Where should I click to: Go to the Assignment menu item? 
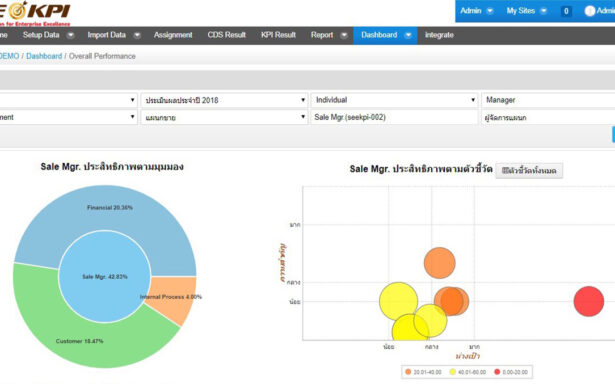[x=173, y=35]
